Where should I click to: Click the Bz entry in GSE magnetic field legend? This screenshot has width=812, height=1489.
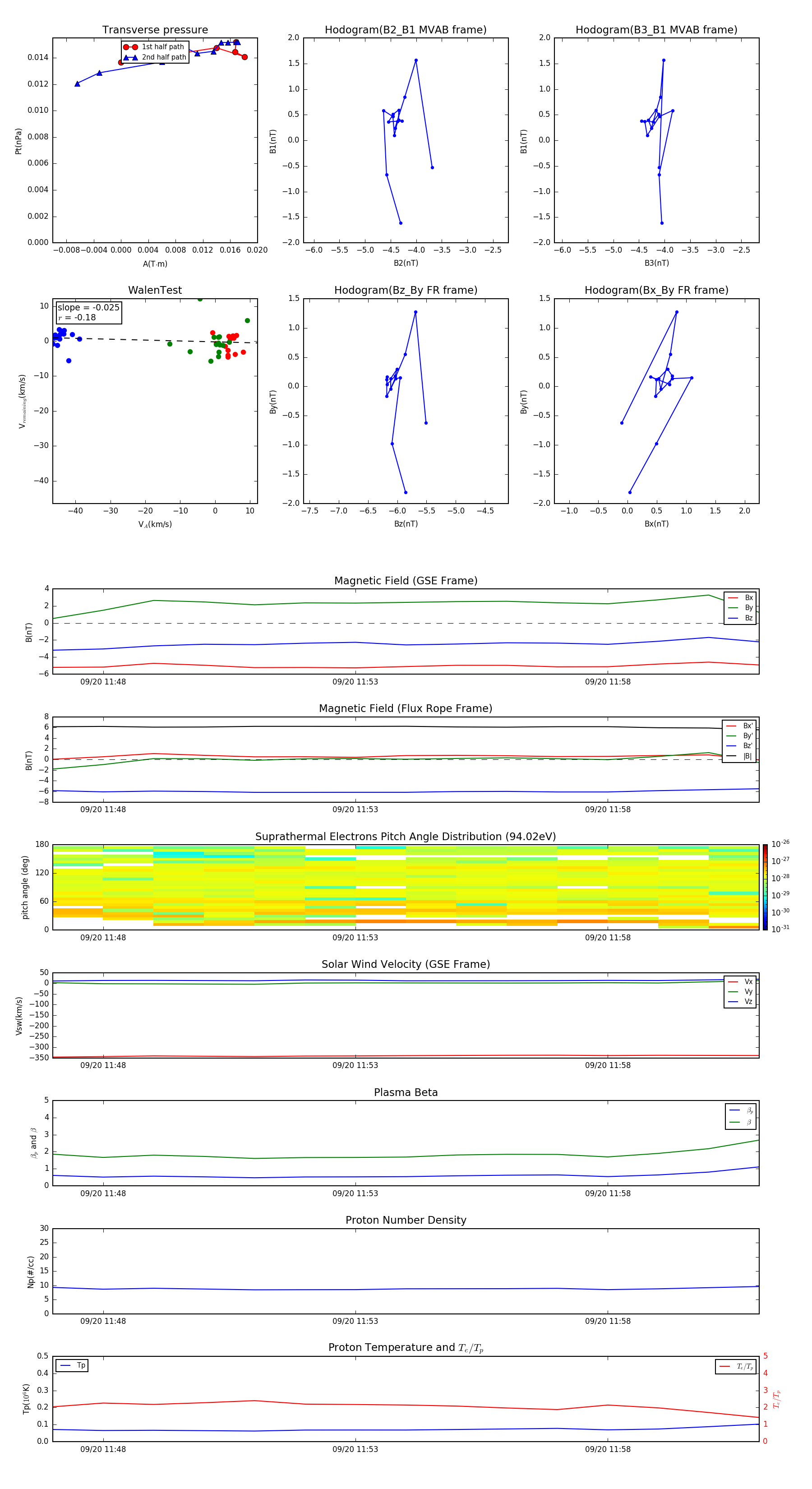[x=740, y=619]
